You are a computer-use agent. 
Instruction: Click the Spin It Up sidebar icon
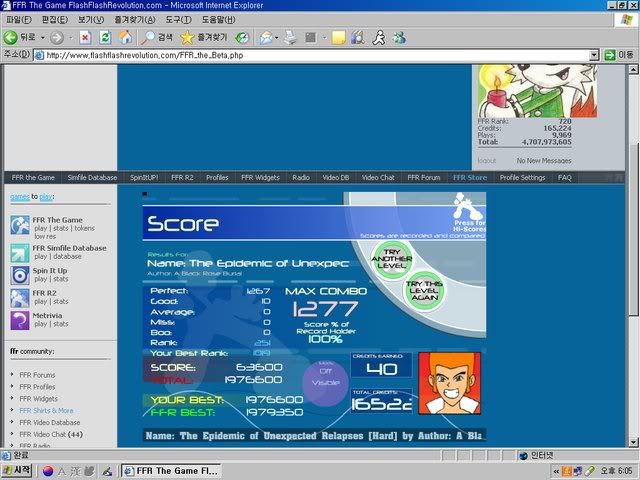[19, 275]
